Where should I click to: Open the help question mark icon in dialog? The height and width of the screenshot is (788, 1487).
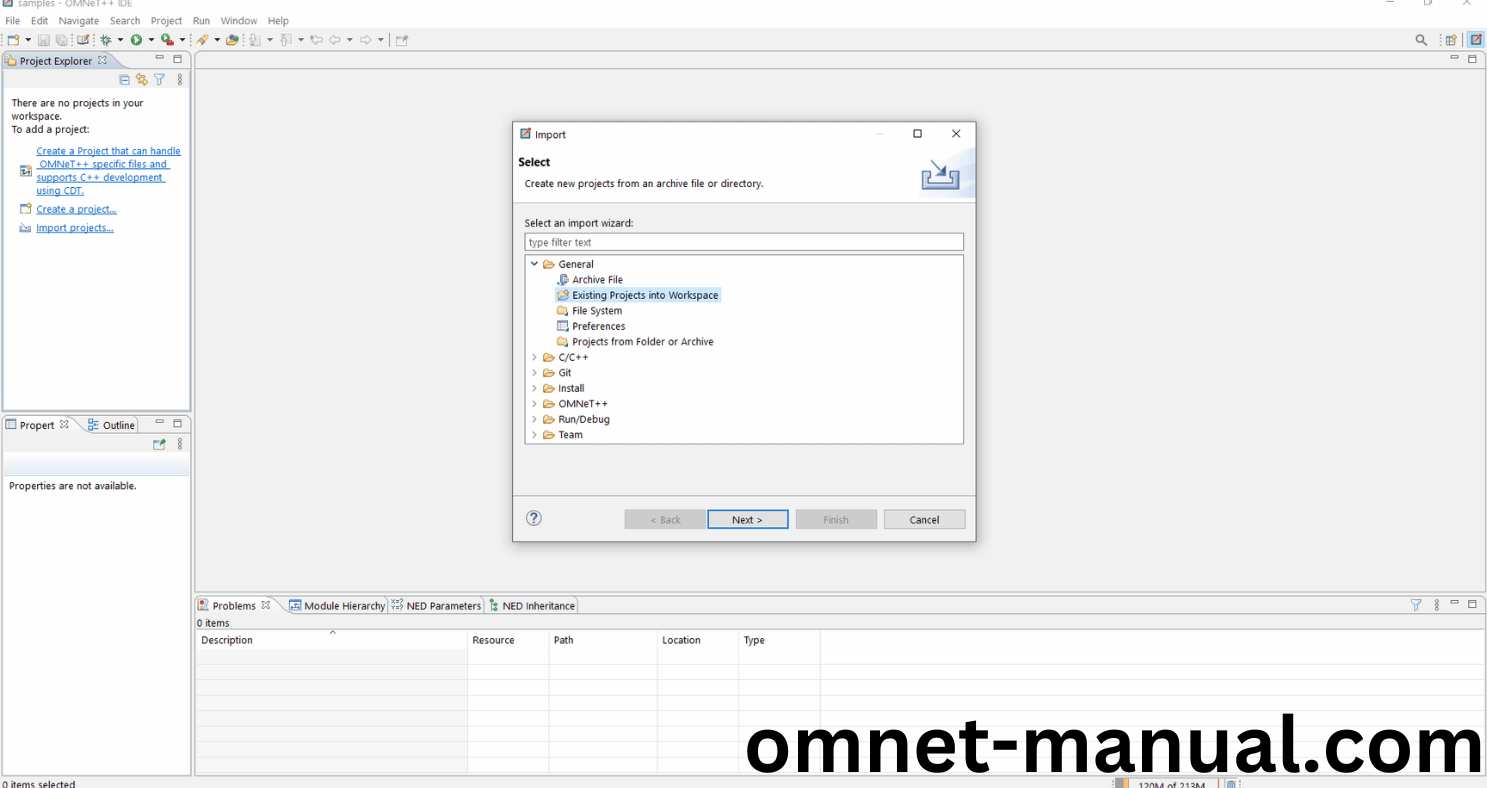[534, 518]
